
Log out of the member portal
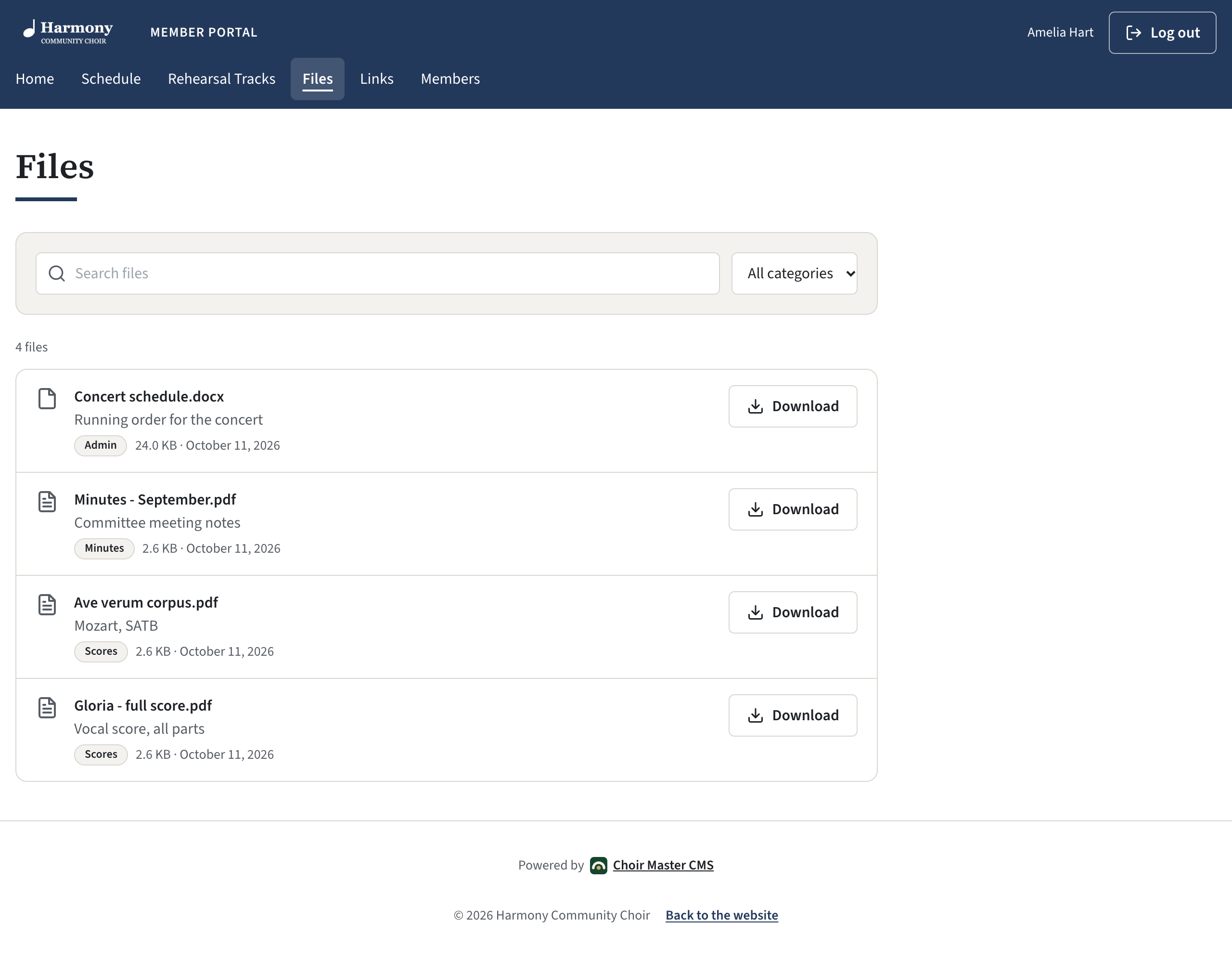point(1162,33)
